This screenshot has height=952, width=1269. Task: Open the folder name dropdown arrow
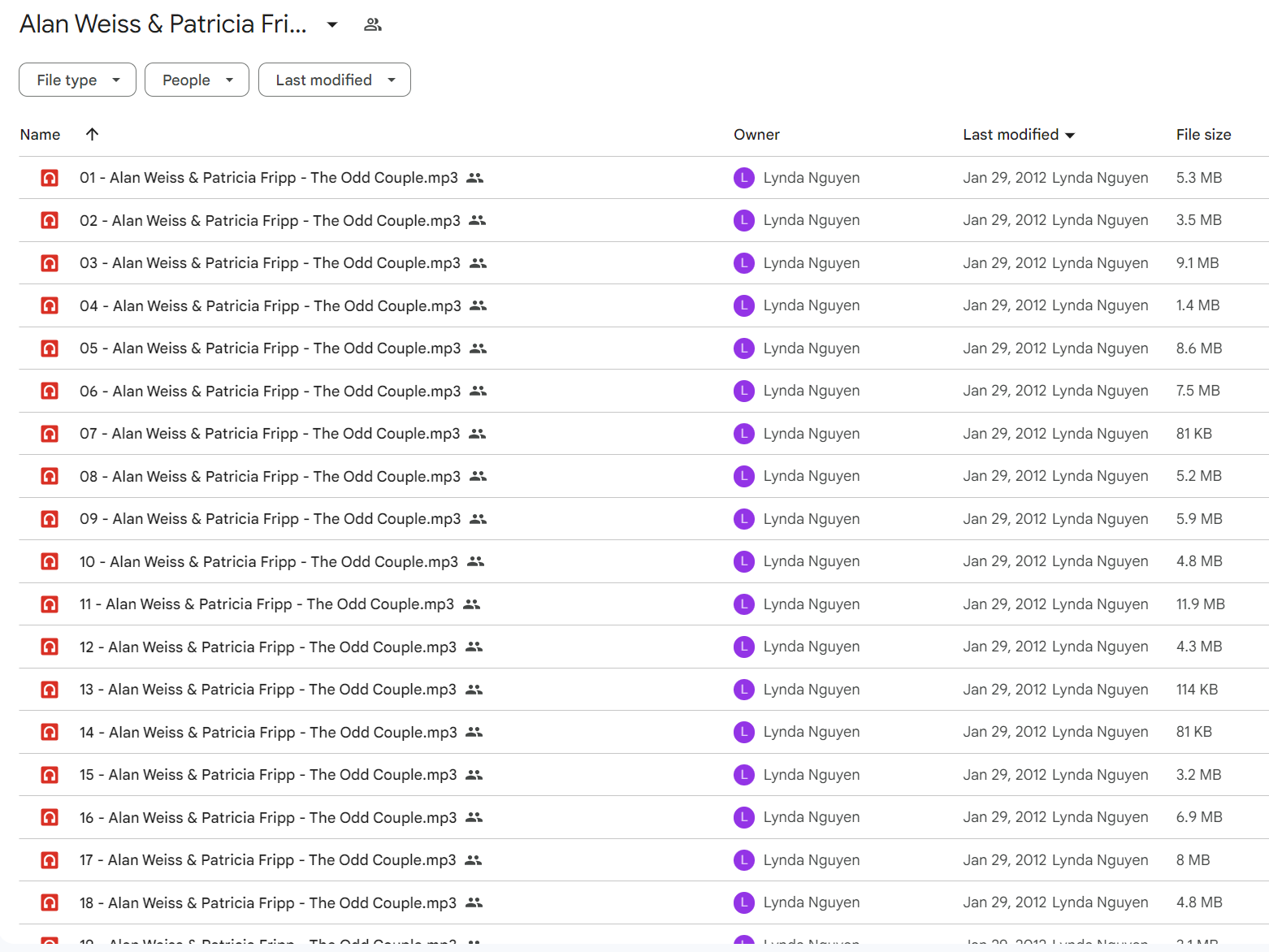pos(332,24)
